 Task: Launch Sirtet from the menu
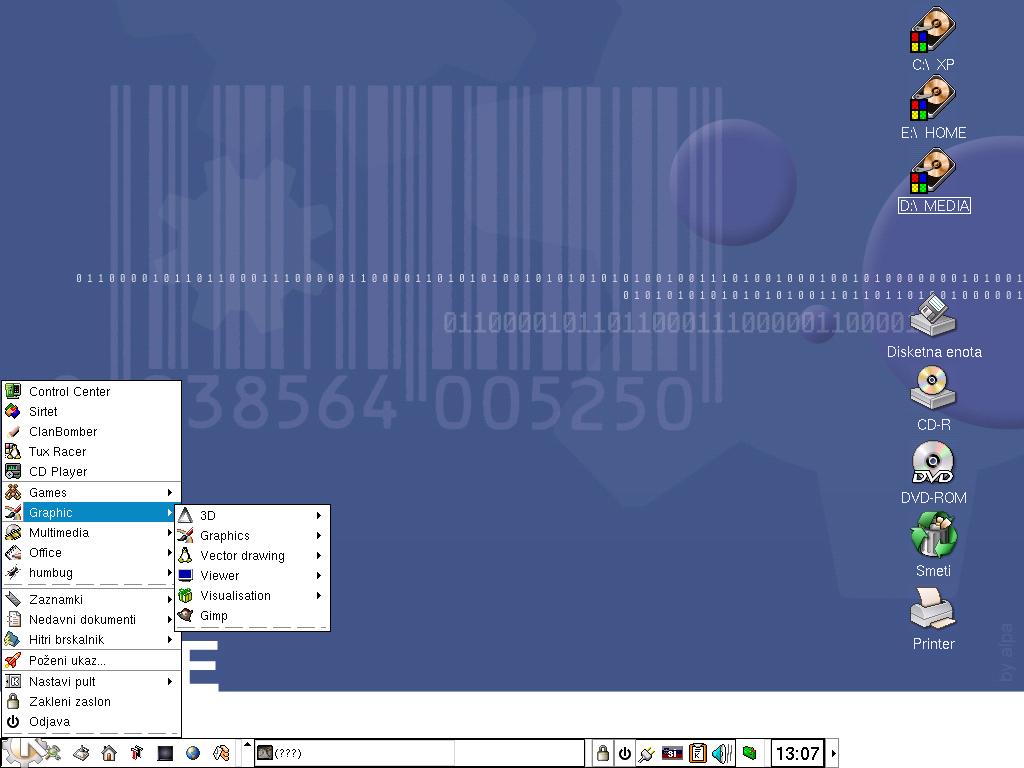click(91, 411)
